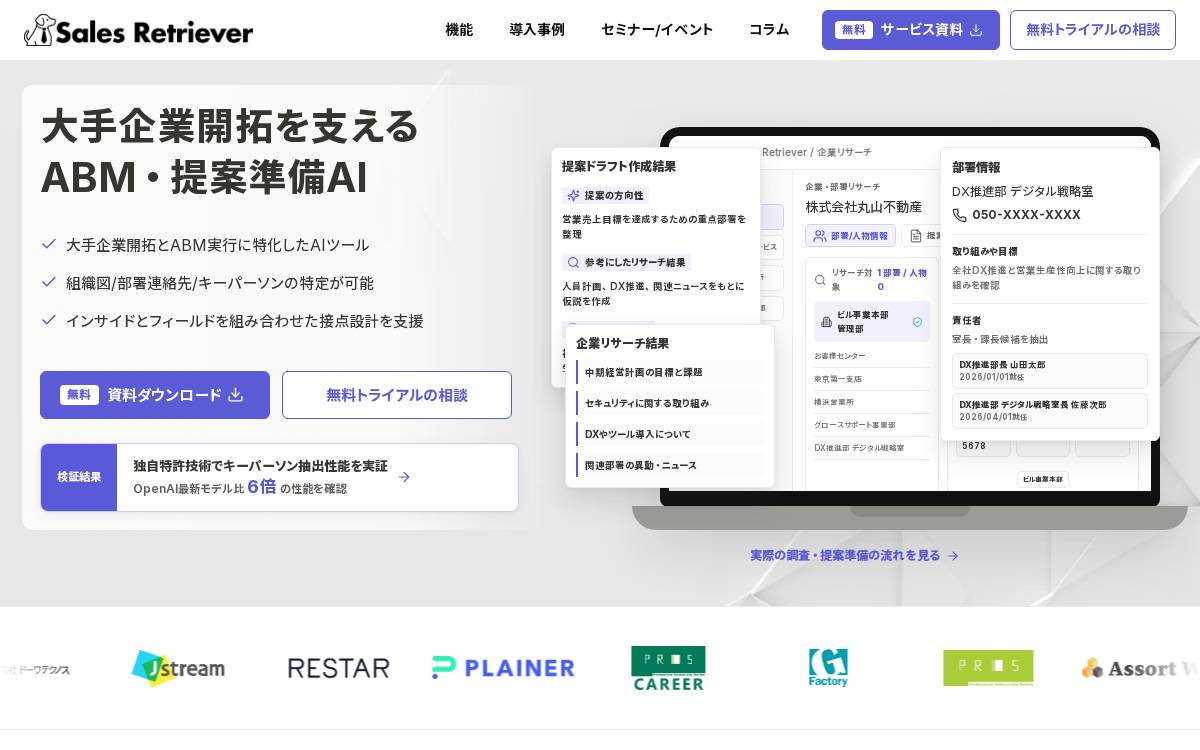Click the sparkle icon next to 提案の方向性

[573, 195]
